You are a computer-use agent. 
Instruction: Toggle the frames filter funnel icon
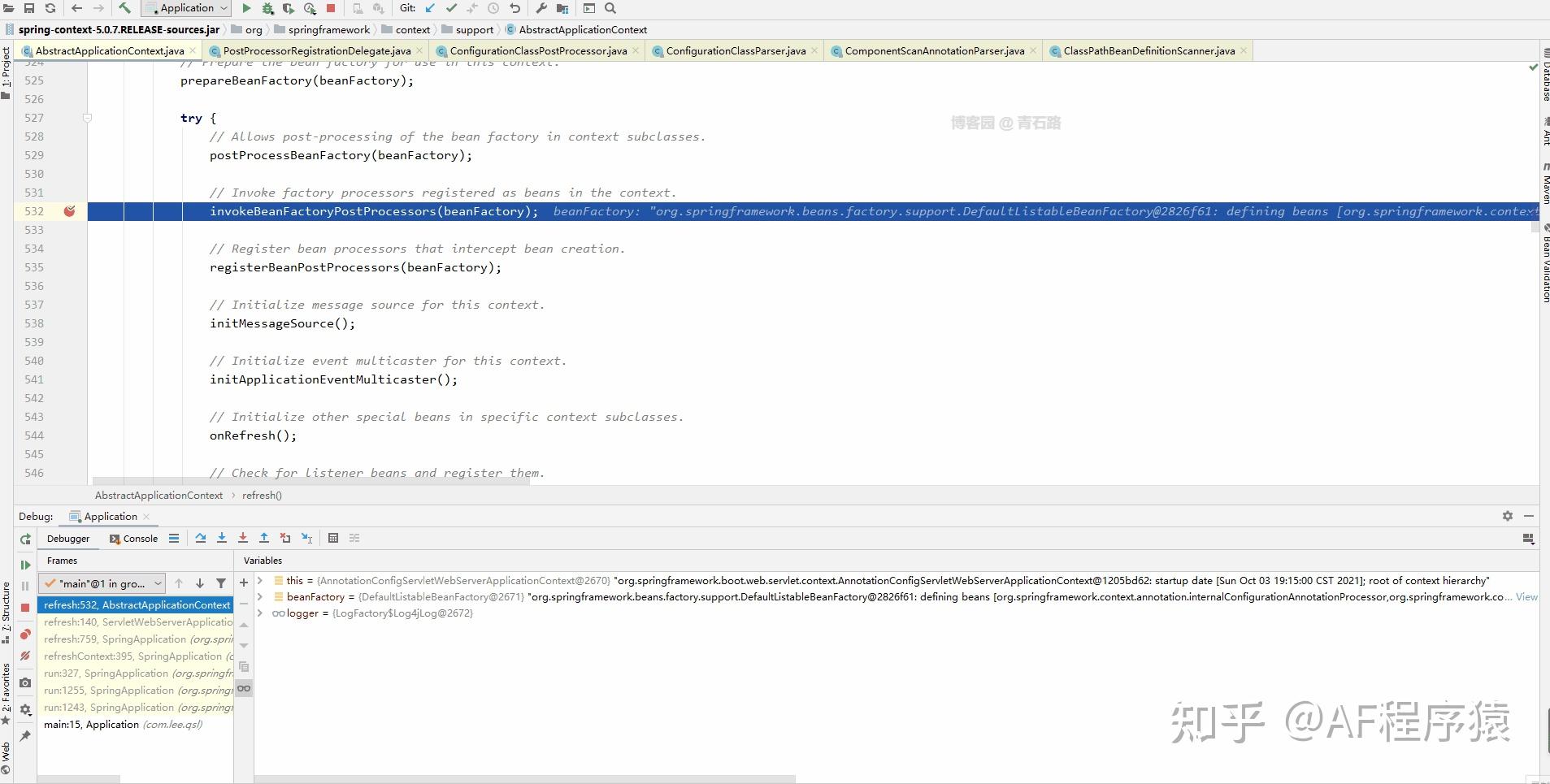click(220, 583)
